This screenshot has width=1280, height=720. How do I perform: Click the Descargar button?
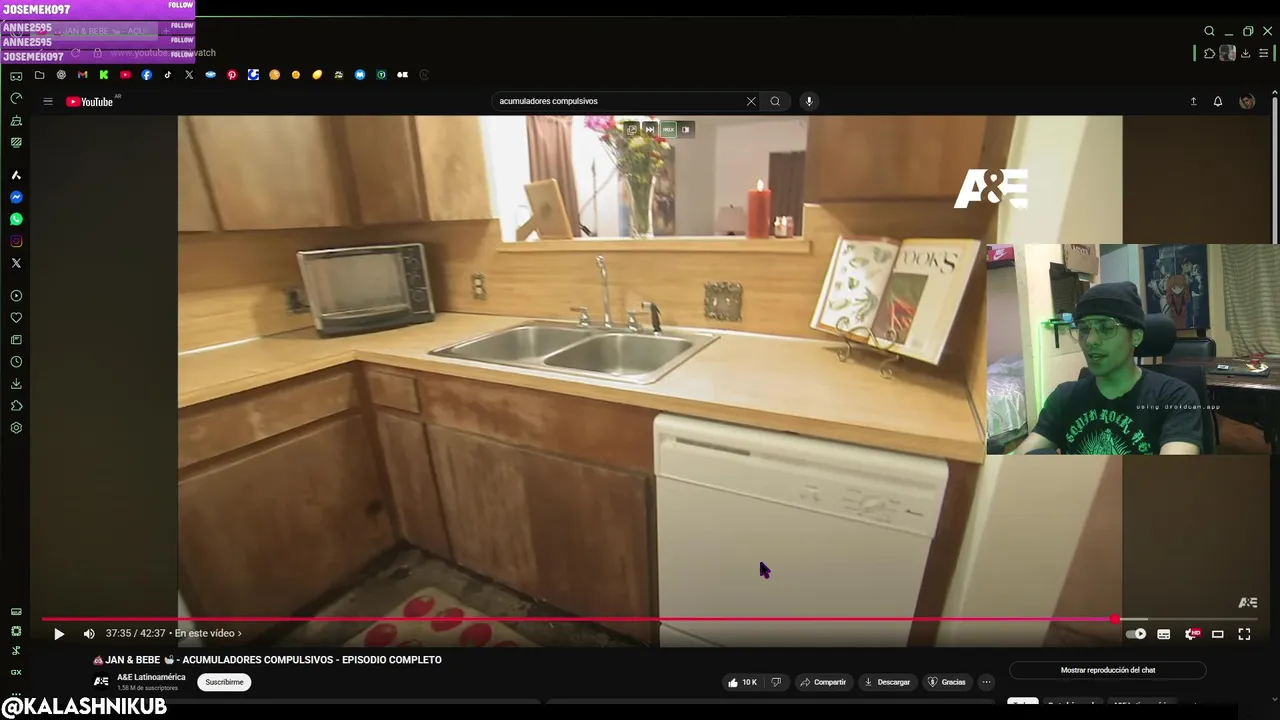coord(887,682)
